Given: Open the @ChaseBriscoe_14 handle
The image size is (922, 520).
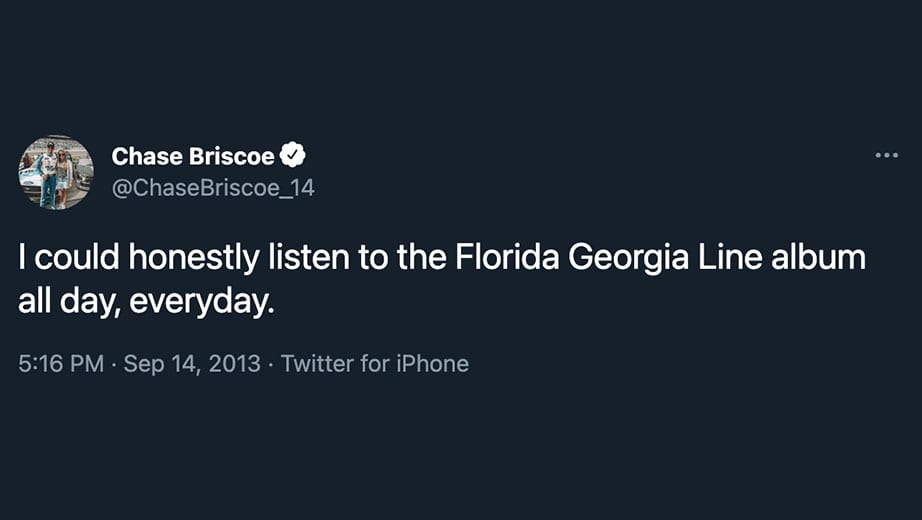Looking at the screenshot, I should click(213, 188).
